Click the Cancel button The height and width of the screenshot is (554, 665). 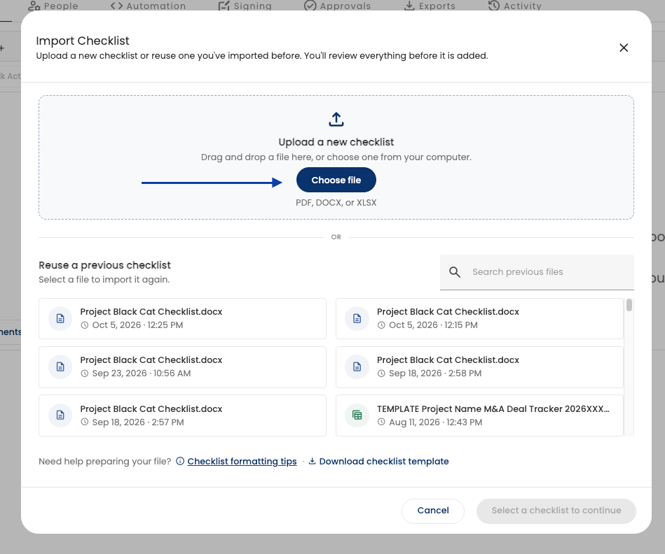coord(433,511)
